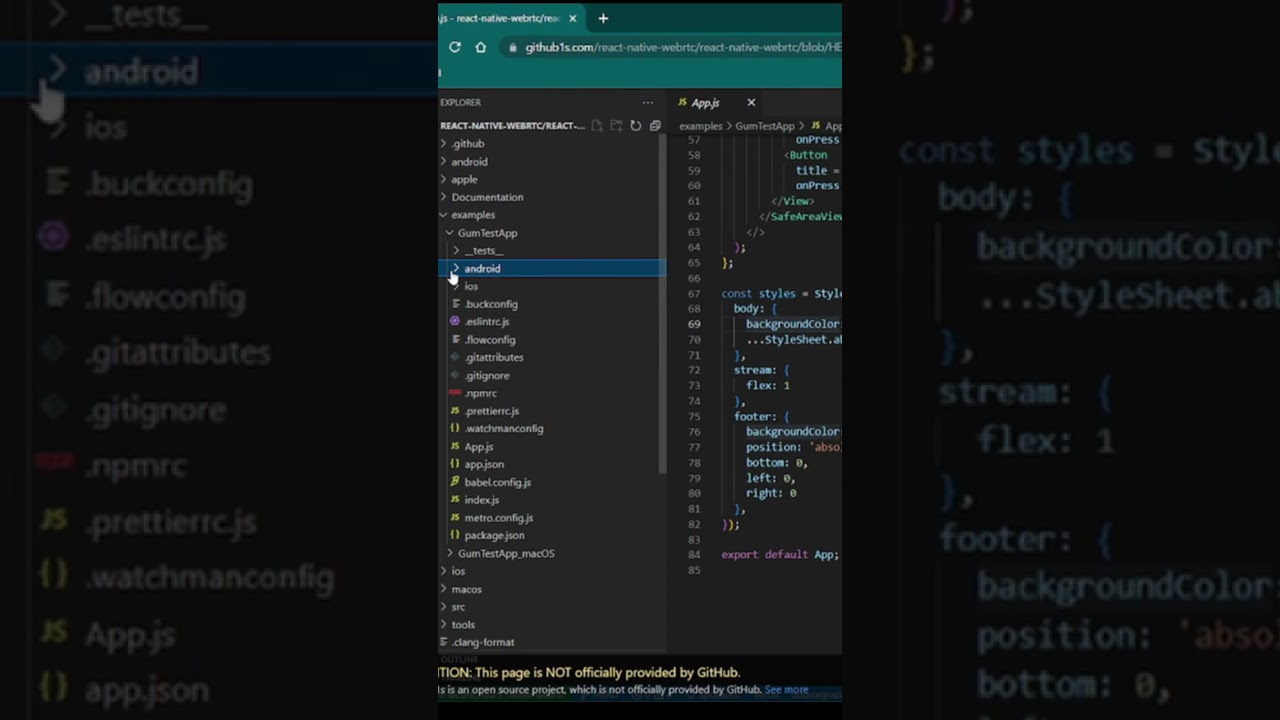Open the .gitignore file
Image resolution: width=1280 pixels, height=720 pixels.
click(552, 375)
